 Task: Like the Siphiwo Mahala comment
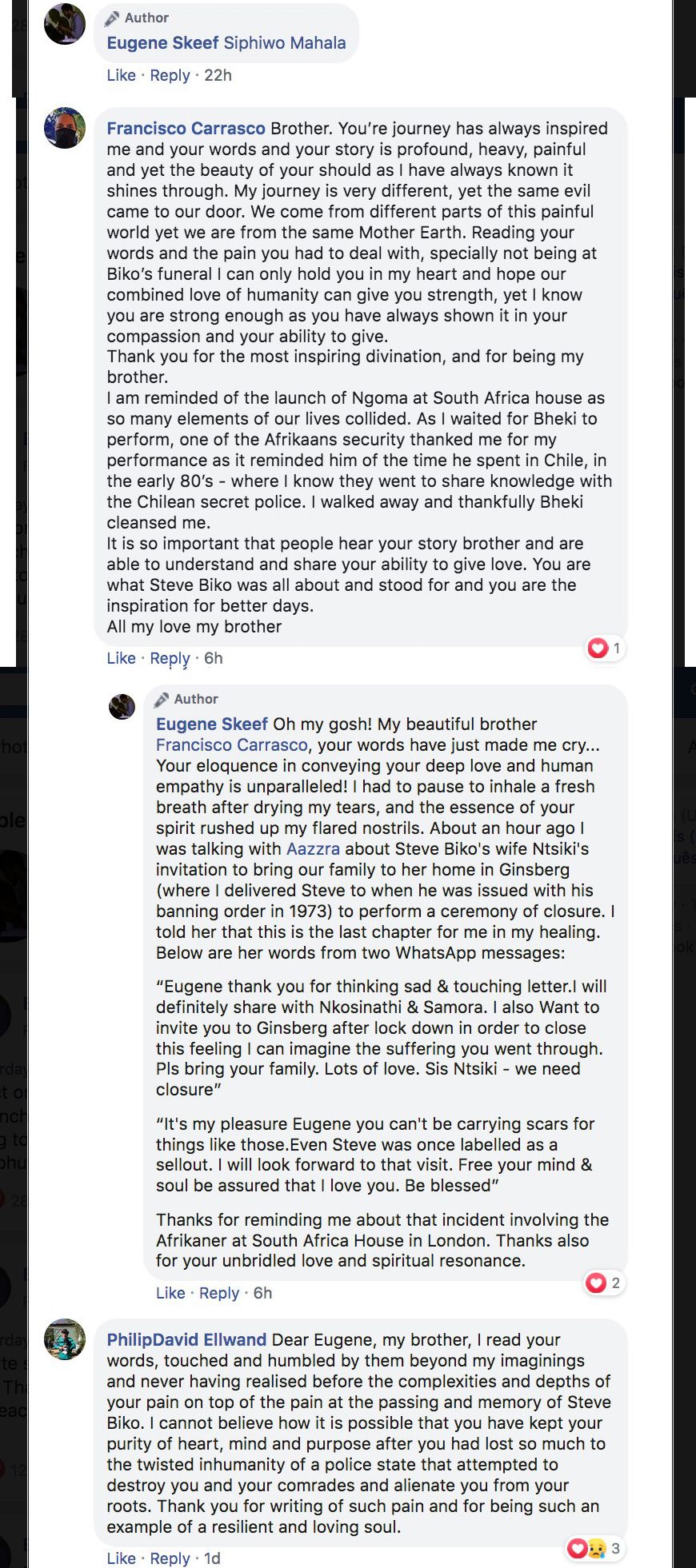pyautogui.click(x=122, y=75)
